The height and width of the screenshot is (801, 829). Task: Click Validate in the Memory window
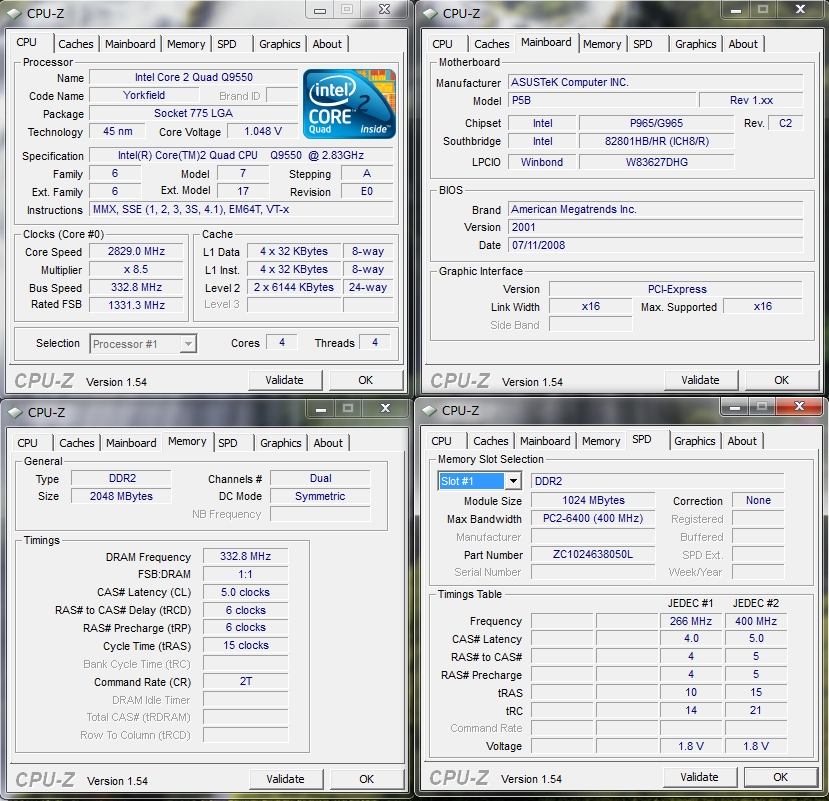[x=285, y=779]
